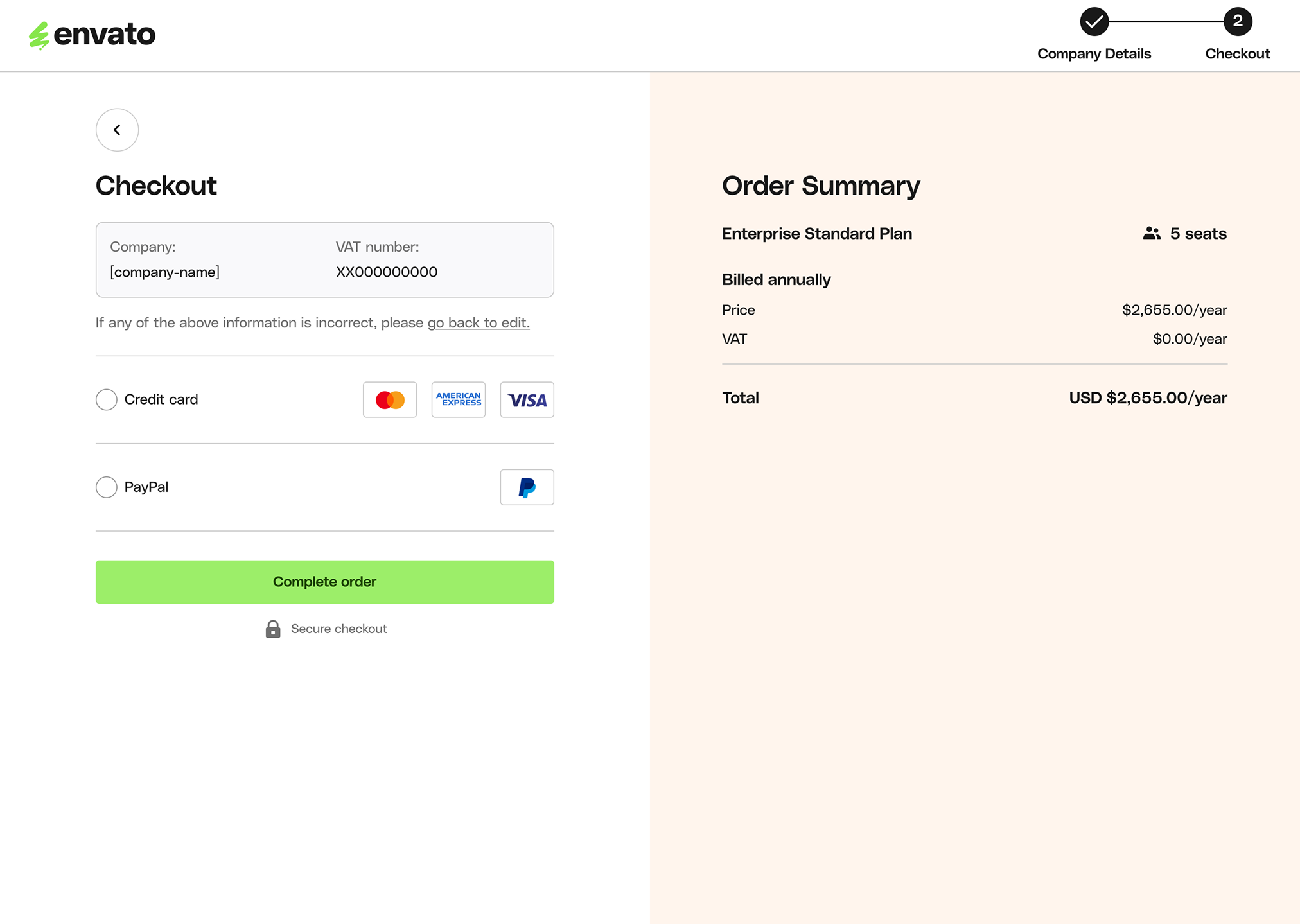The width and height of the screenshot is (1300, 924).
Task: Click the Mastercard logo icon
Action: tap(390, 400)
